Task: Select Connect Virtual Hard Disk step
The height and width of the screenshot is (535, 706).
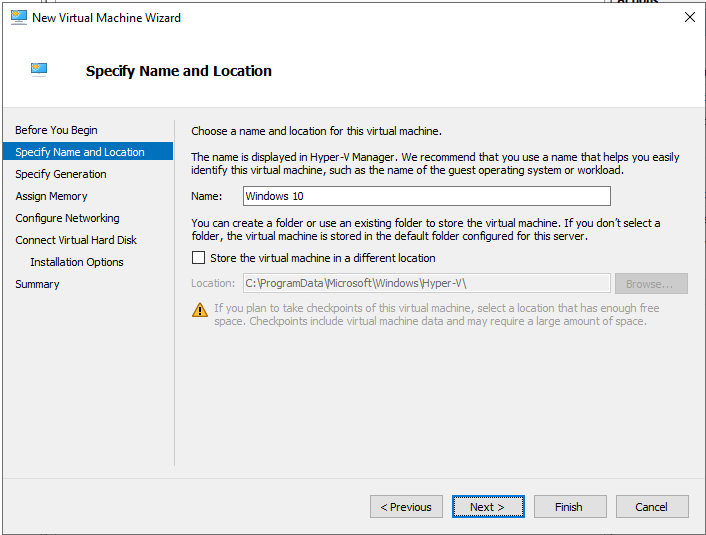Action: coord(76,240)
